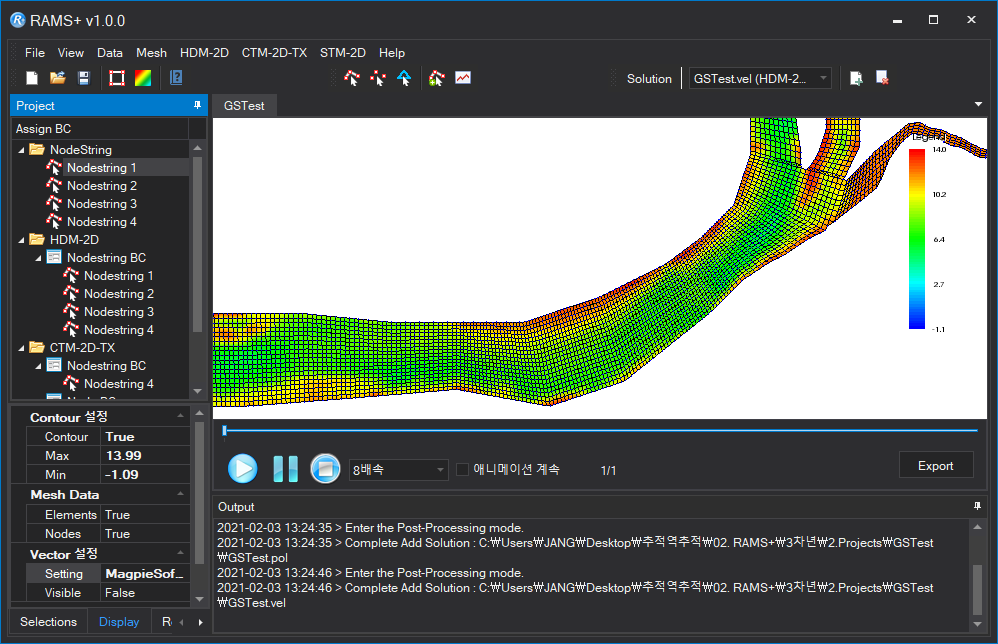The height and width of the screenshot is (644, 998).
Task: Stop the animation playback
Action: (x=325, y=469)
